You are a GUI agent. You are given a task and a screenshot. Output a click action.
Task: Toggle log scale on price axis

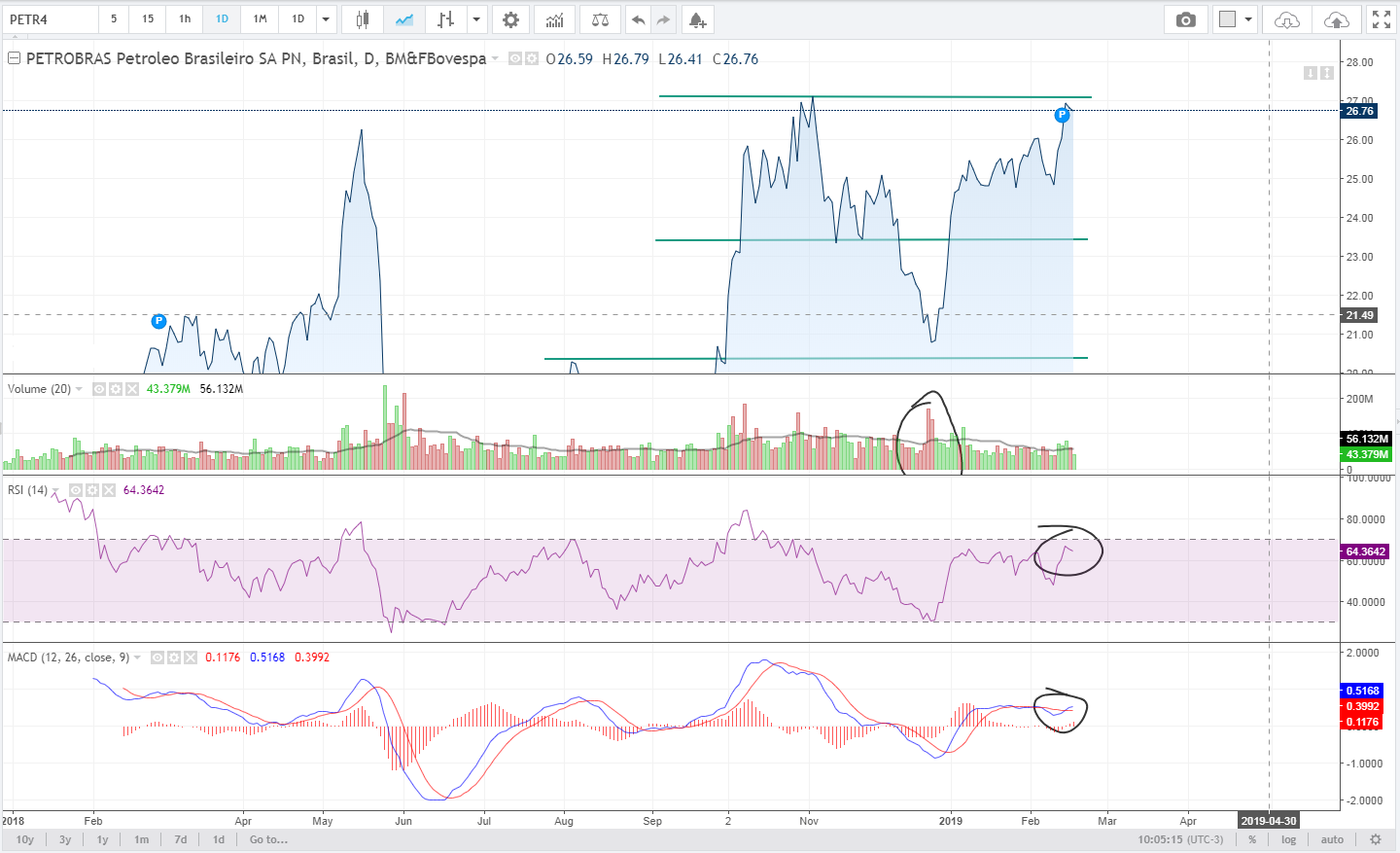click(x=1288, y=839)
